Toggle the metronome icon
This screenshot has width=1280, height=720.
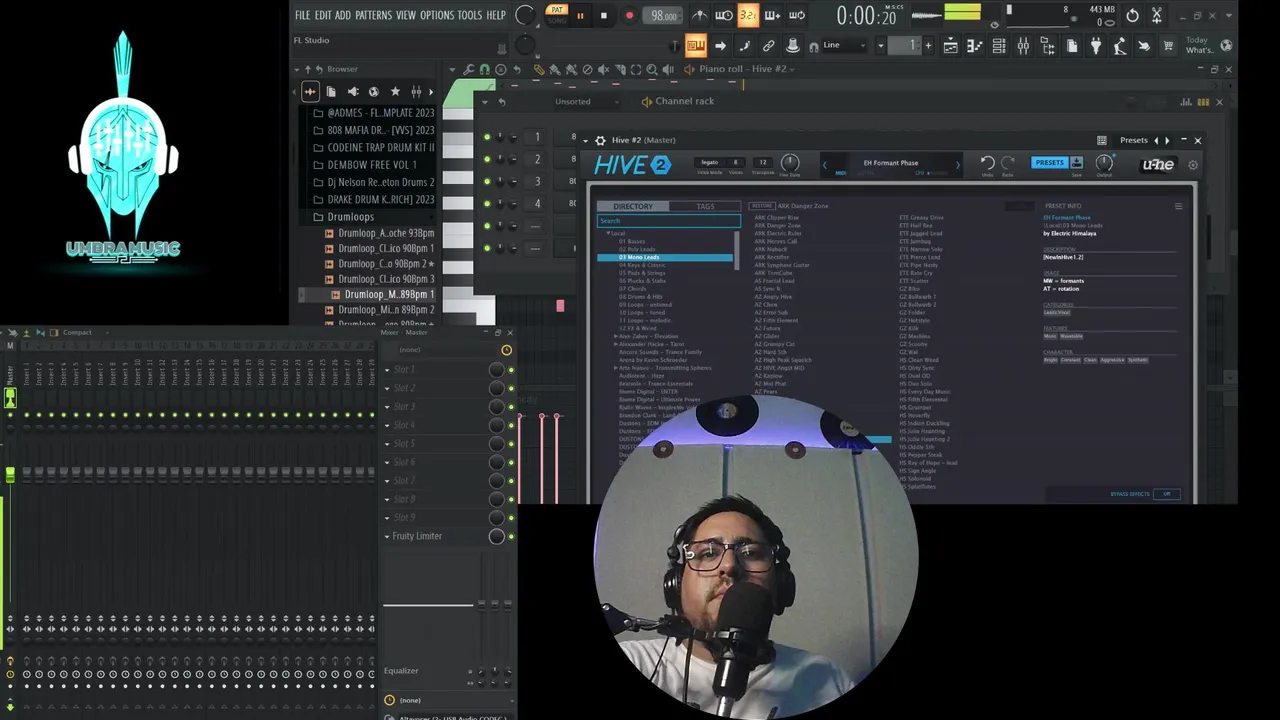(700, 15)
